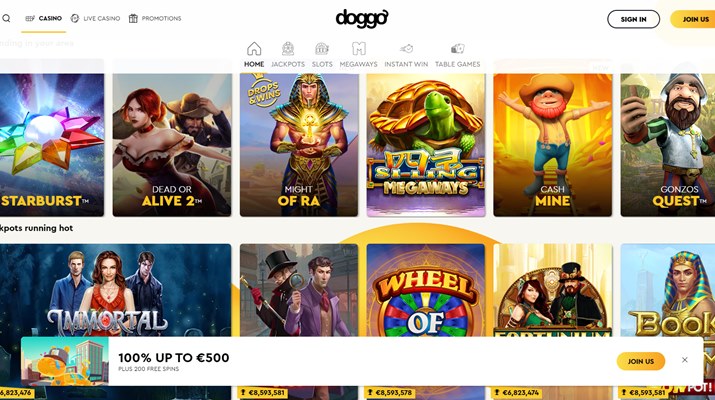Open the Slots category icon
715x400 pixels.
tap(322, 49)
